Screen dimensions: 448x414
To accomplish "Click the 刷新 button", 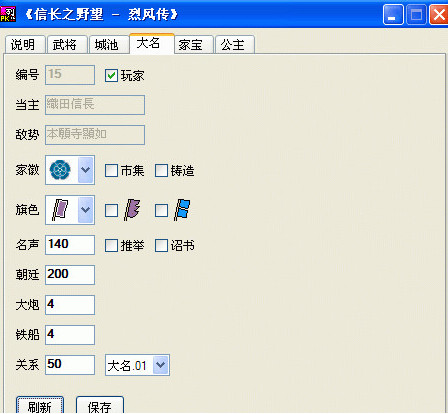I will click(40, 406).
